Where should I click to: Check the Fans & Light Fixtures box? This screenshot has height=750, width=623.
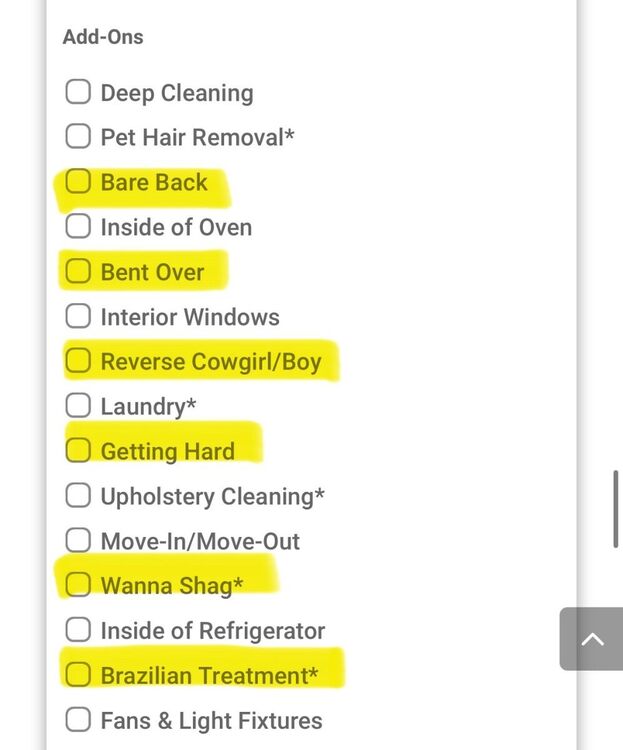click(x=78, y=720)
